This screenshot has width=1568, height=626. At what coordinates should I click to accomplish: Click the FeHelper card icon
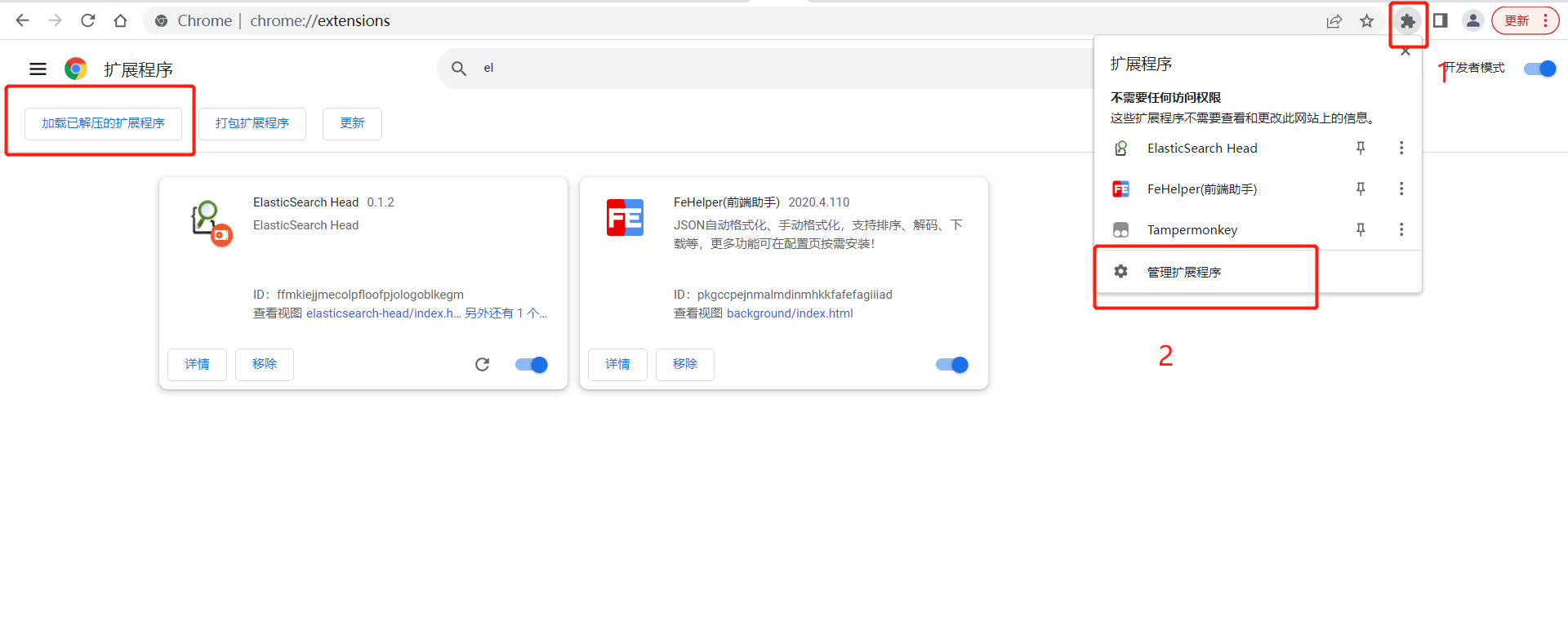click(626, 218)
